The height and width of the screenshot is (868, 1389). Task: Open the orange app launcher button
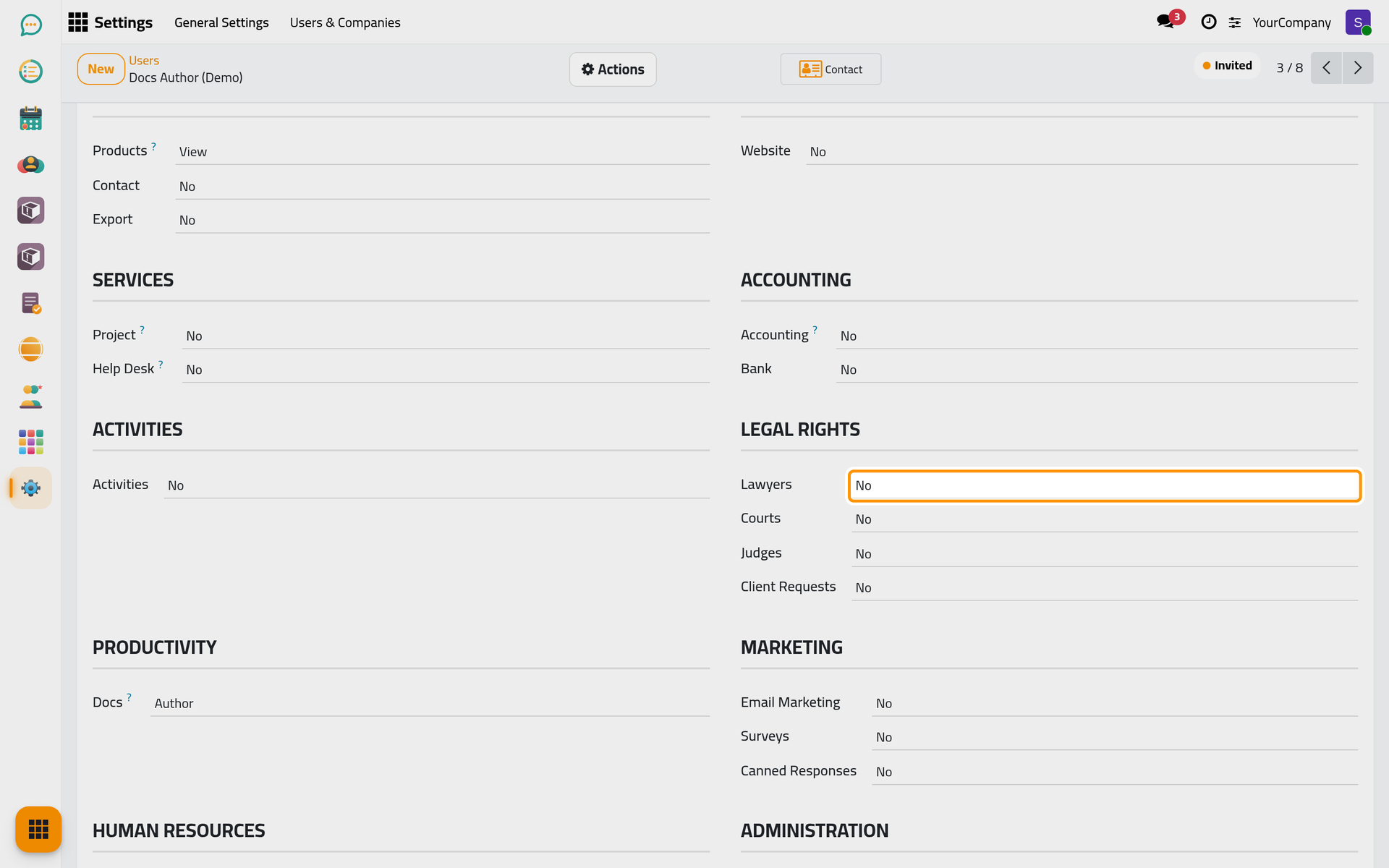(x=38, y=829)
